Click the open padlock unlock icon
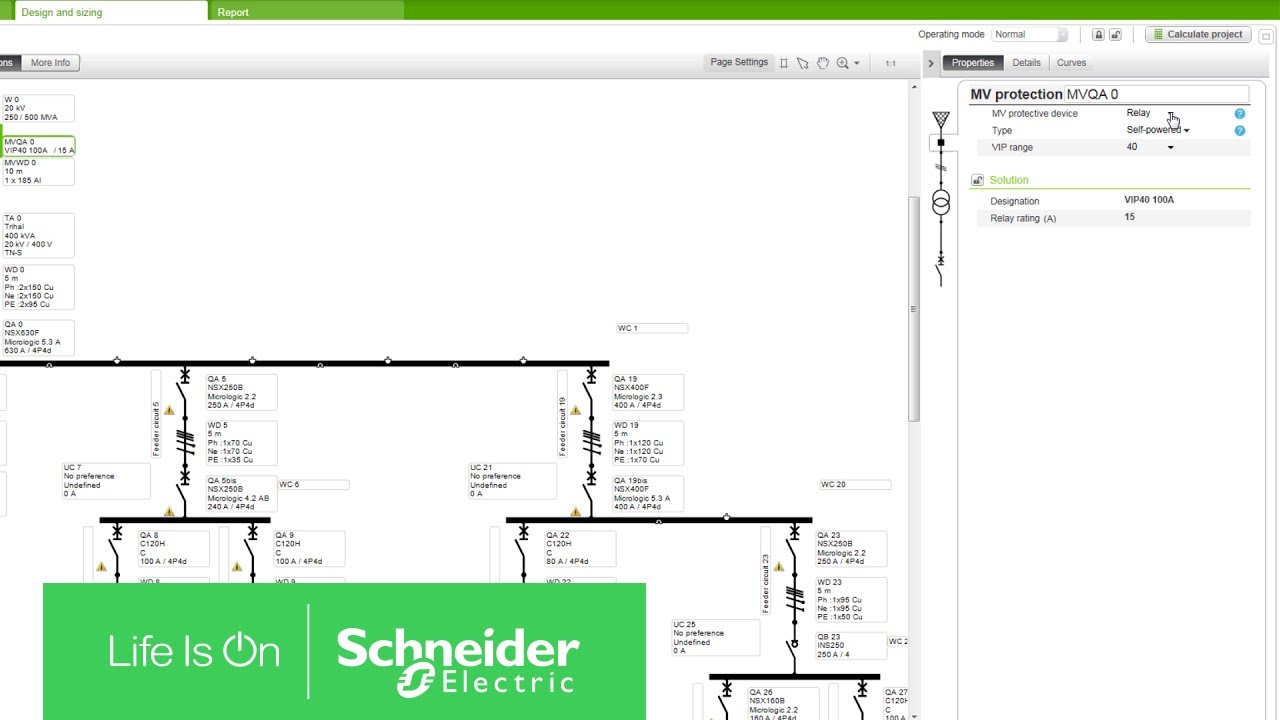The width and height of the screenshot is (1280, 720). pyautogui.click(x=1115, y=34)
